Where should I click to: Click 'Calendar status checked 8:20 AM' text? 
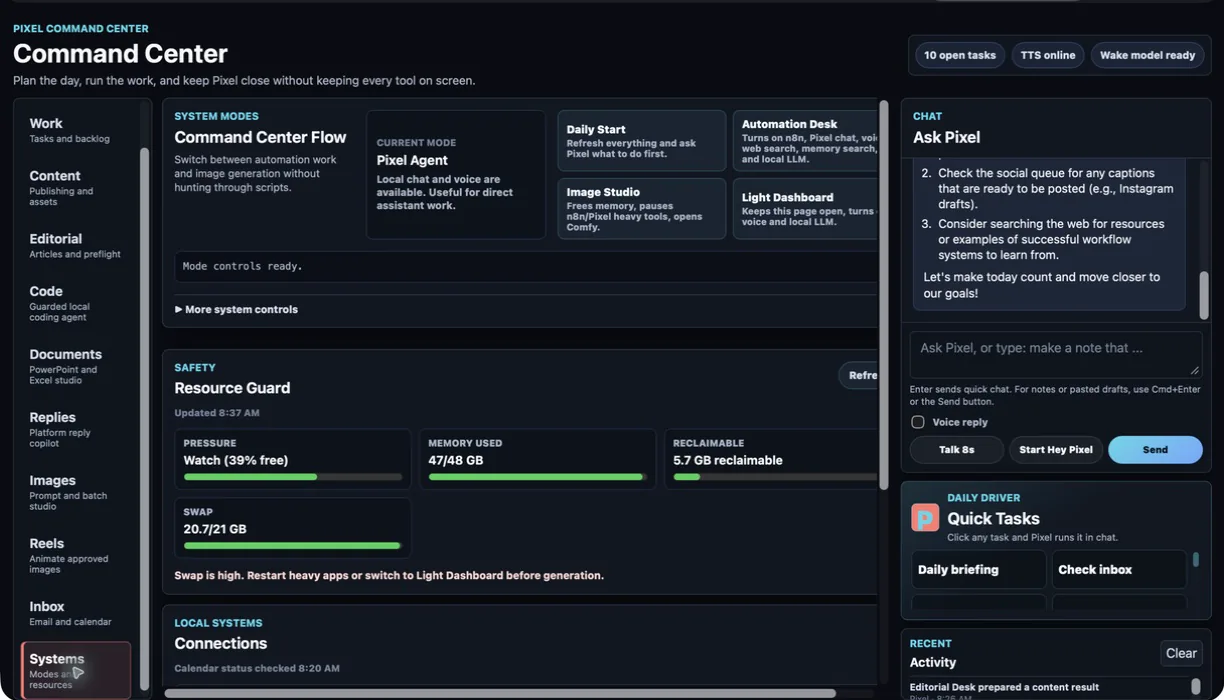coord(257,668)
